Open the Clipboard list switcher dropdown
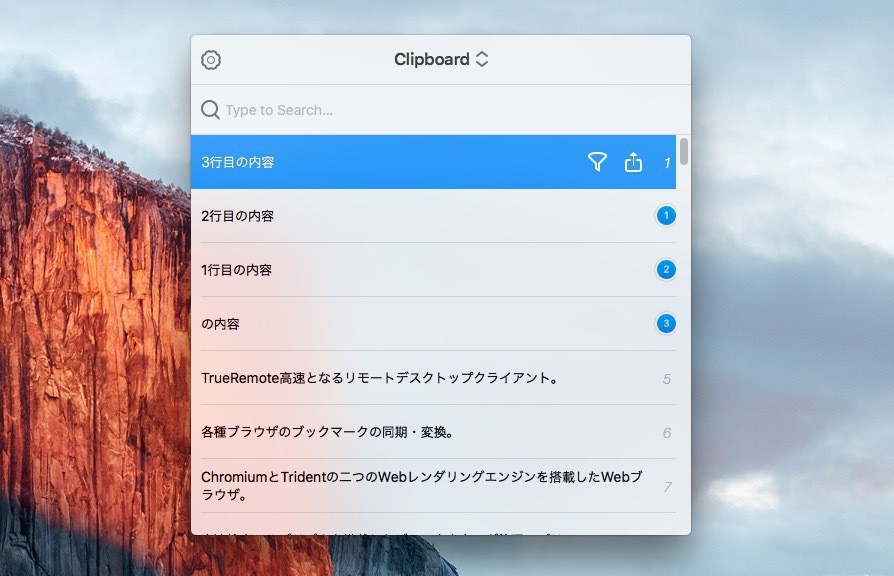The height and width of the screenshot is (576, 894). tap(441, 59)
